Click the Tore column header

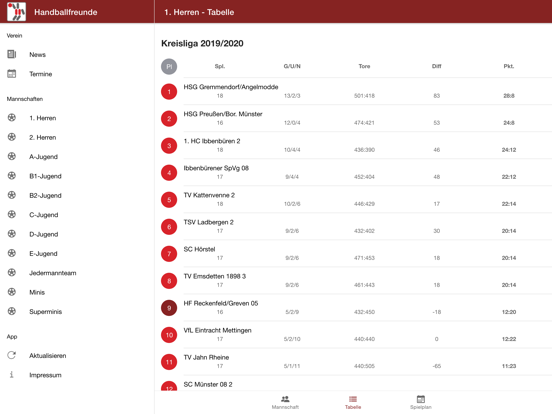364,66
